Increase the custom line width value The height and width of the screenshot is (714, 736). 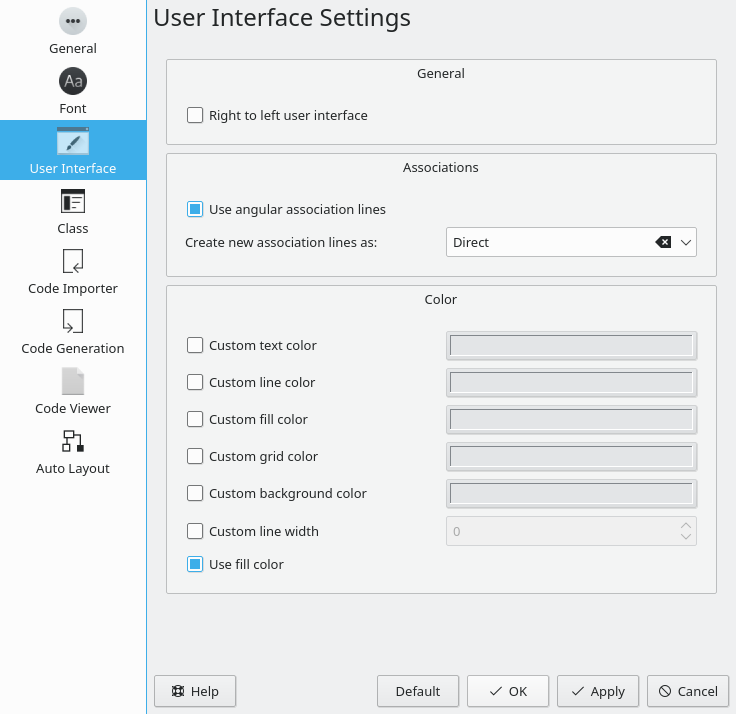coord(686,525)
